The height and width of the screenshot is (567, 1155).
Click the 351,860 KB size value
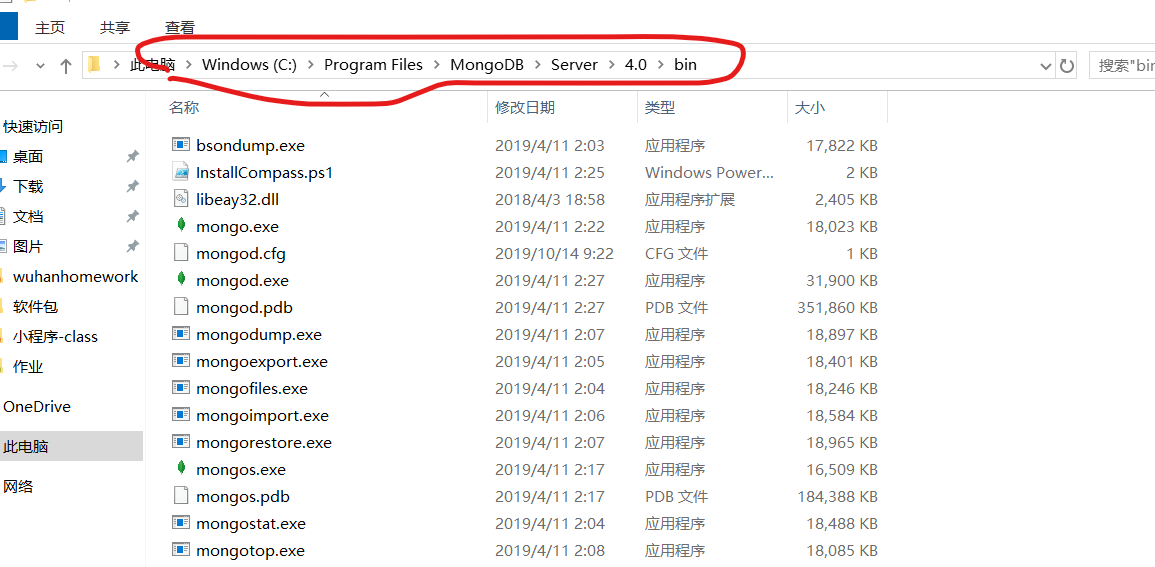coord(838,308)
